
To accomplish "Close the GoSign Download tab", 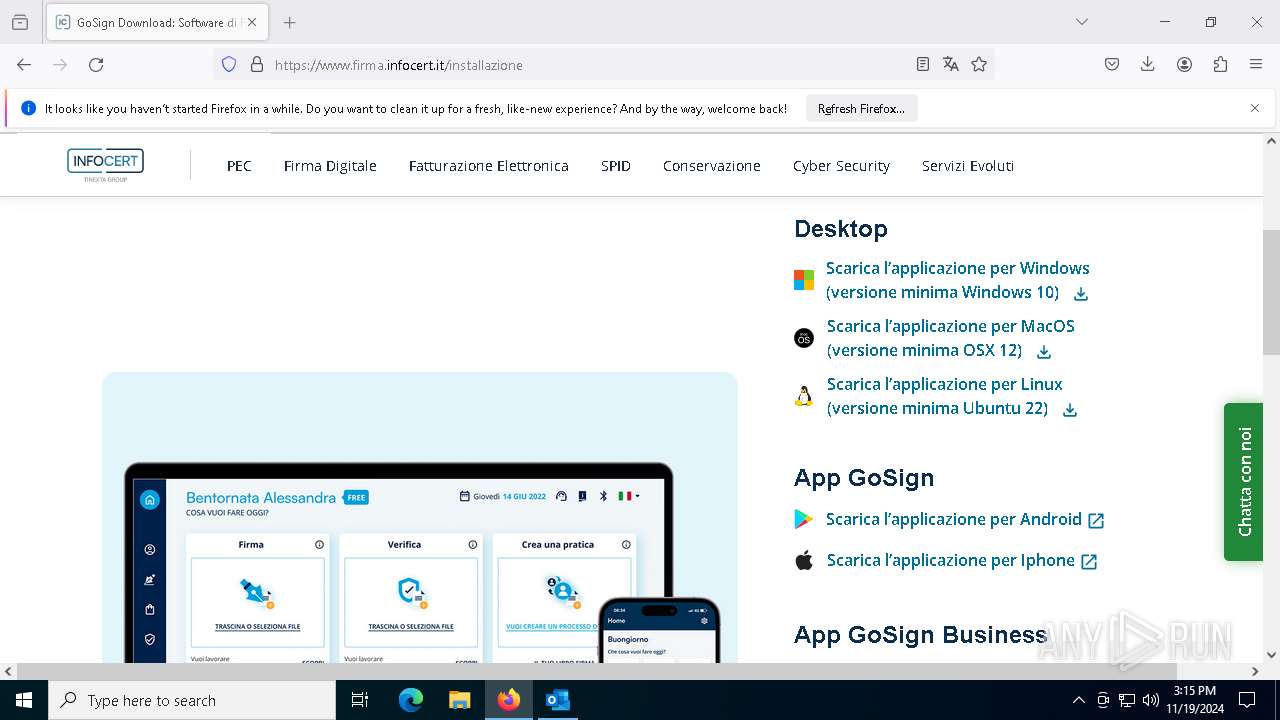I will point(252,22).
